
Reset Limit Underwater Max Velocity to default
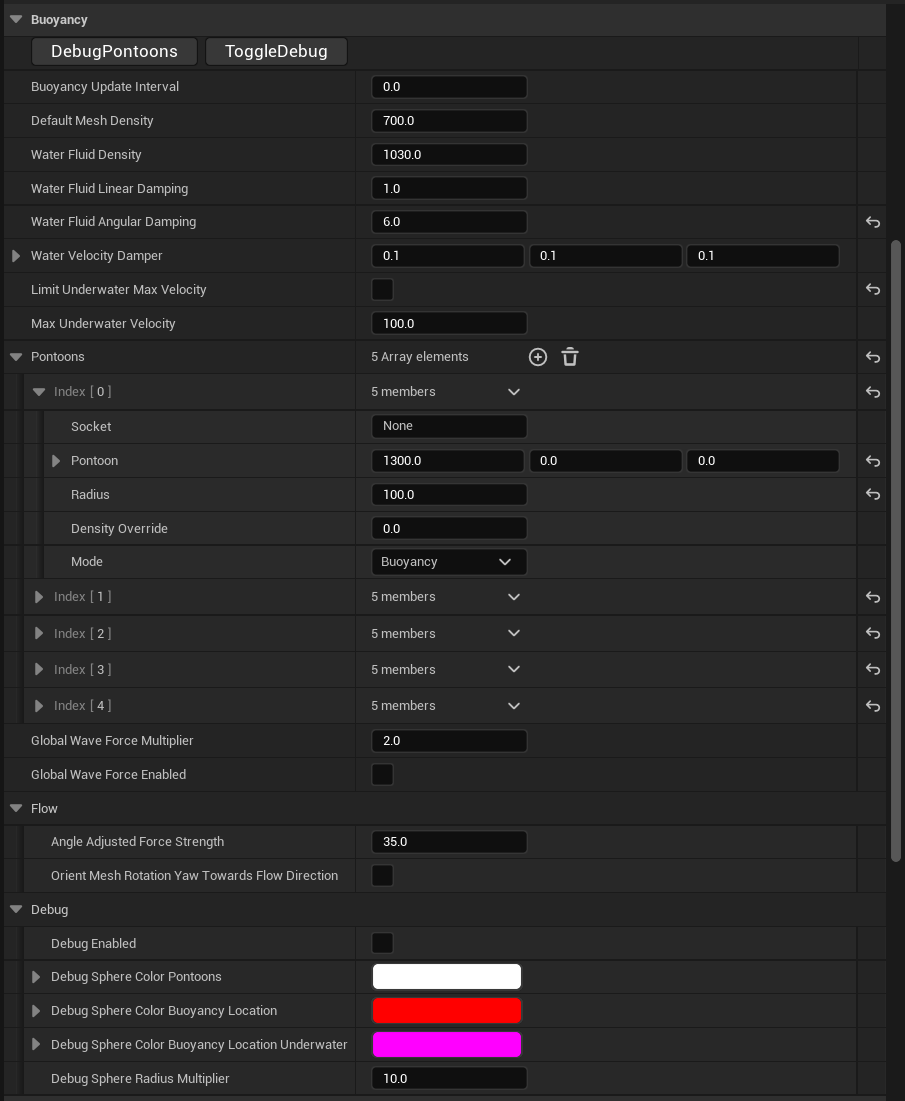(x=871, y=289)
